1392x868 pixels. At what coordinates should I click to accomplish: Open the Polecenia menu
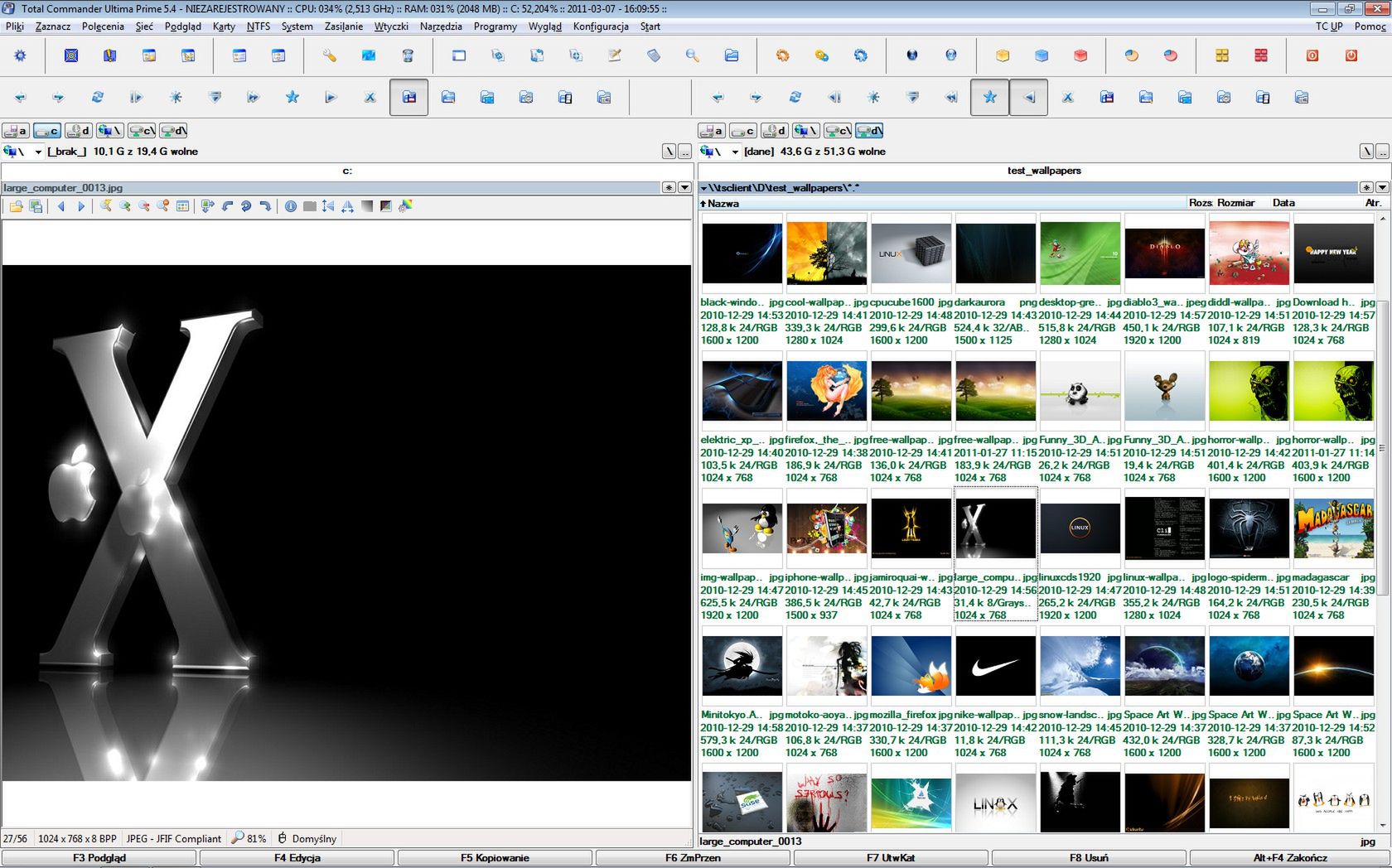tap(103, 27)
